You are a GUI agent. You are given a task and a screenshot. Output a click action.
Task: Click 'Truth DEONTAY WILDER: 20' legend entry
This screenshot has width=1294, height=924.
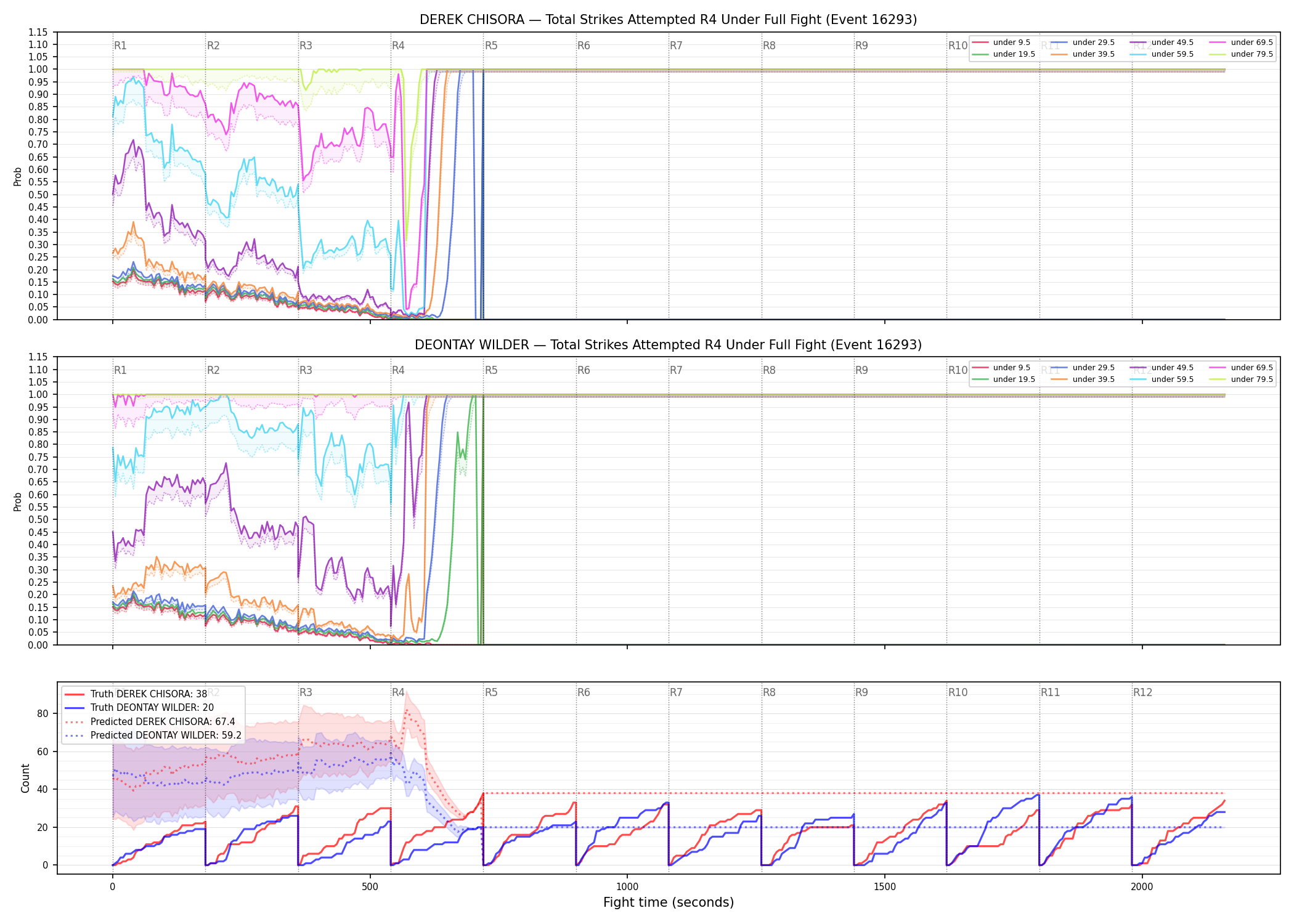pyautogui.click(x=139, y=708)
